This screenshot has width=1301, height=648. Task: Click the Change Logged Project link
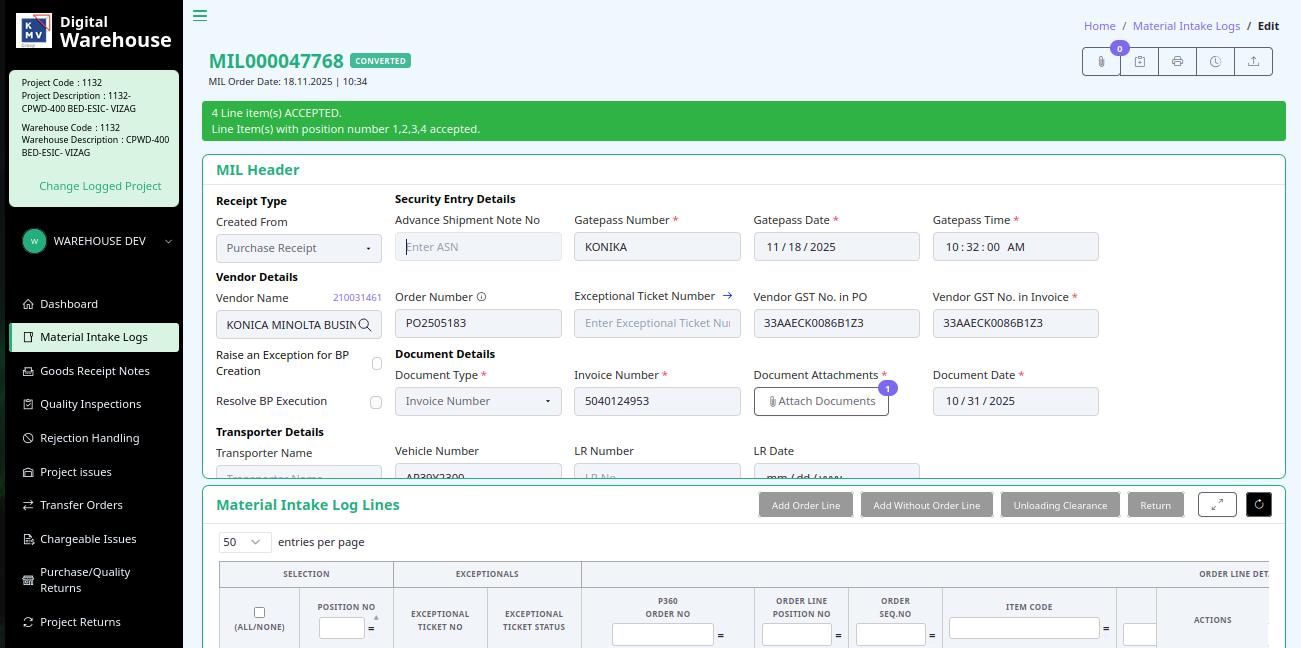[100, 186]
